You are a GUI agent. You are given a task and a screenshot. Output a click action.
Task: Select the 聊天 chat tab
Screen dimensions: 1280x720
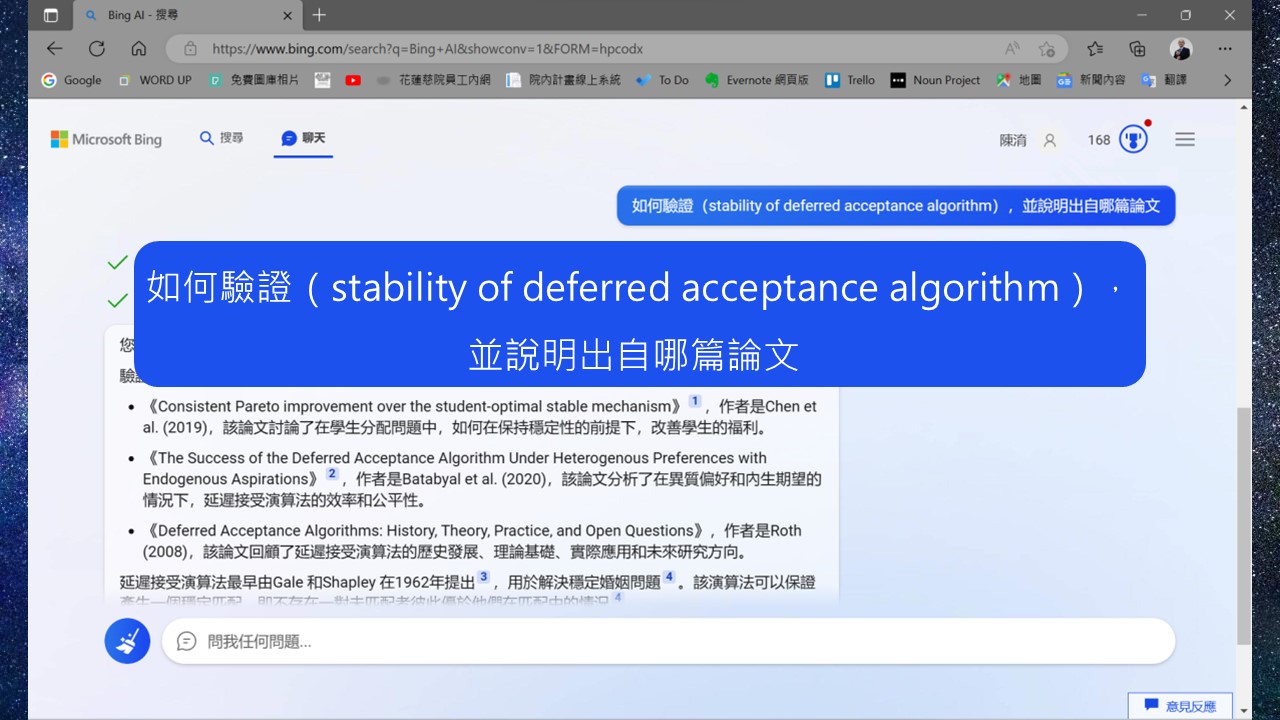tap(304, 138)
